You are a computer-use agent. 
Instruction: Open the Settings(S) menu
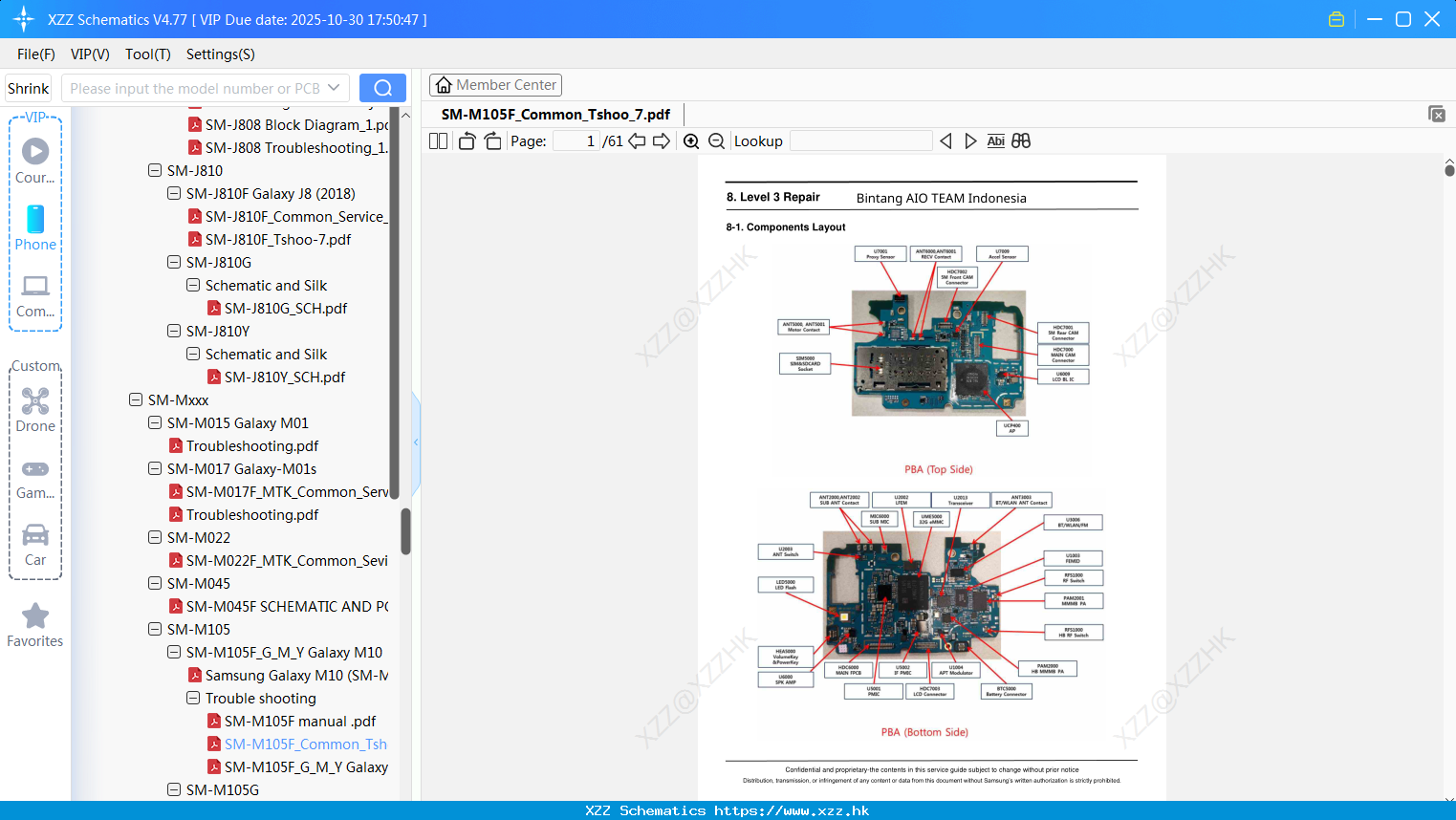coord(221,54)
